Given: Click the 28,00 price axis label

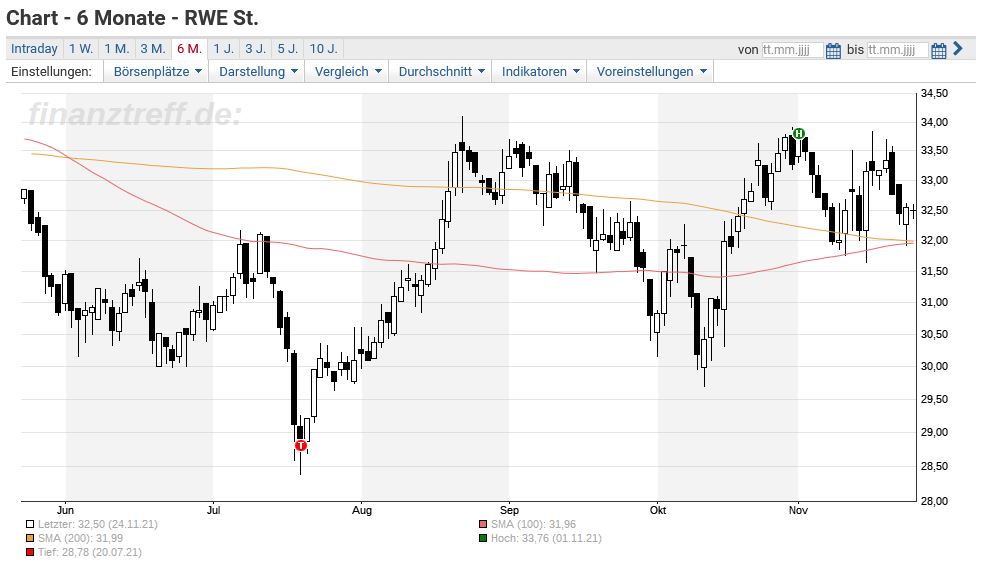Looking at the screenshot, I should click(934, 501).
